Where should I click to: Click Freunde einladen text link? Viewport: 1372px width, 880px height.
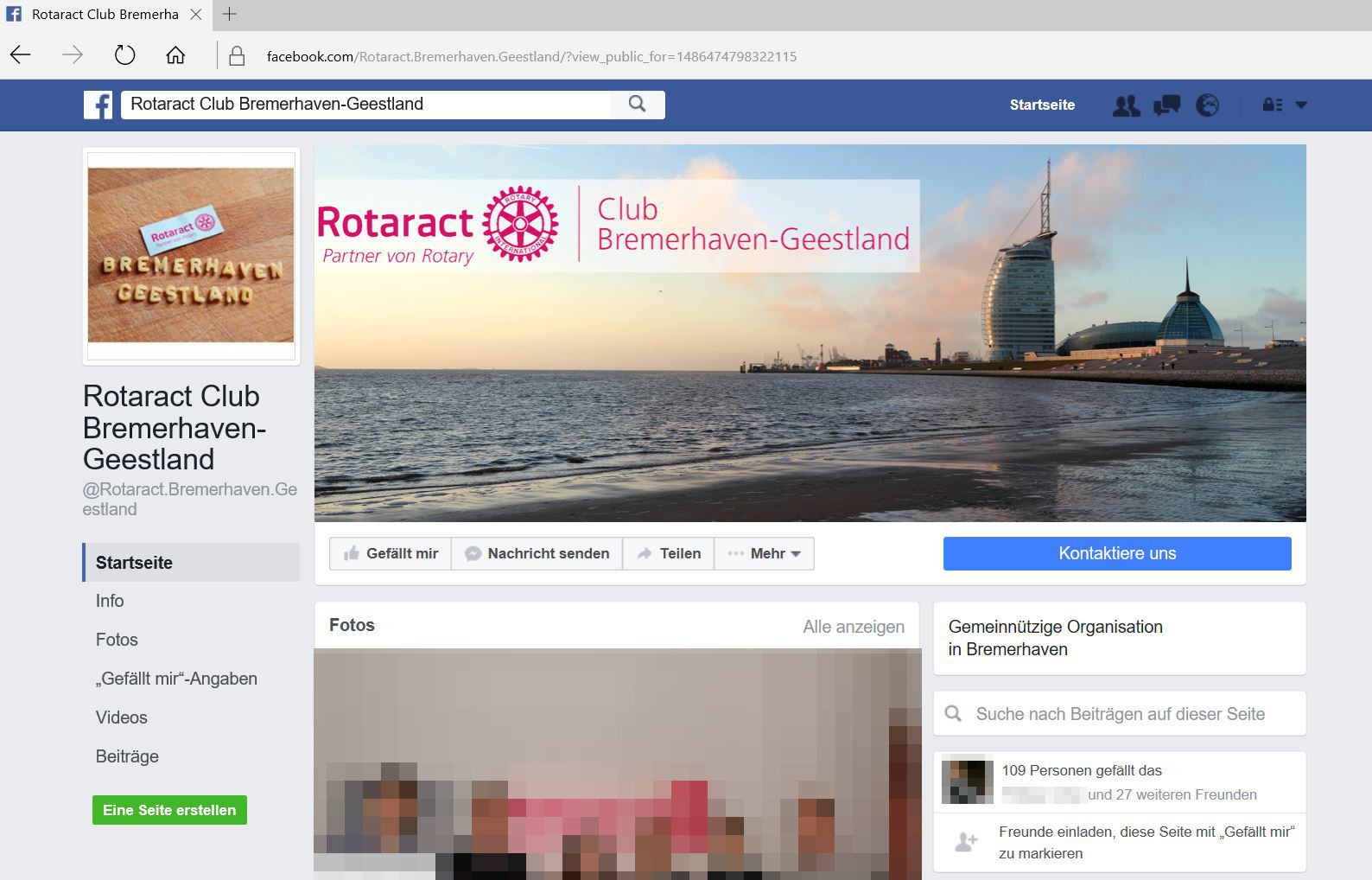pyautogui.click(x=1147, y=842)
